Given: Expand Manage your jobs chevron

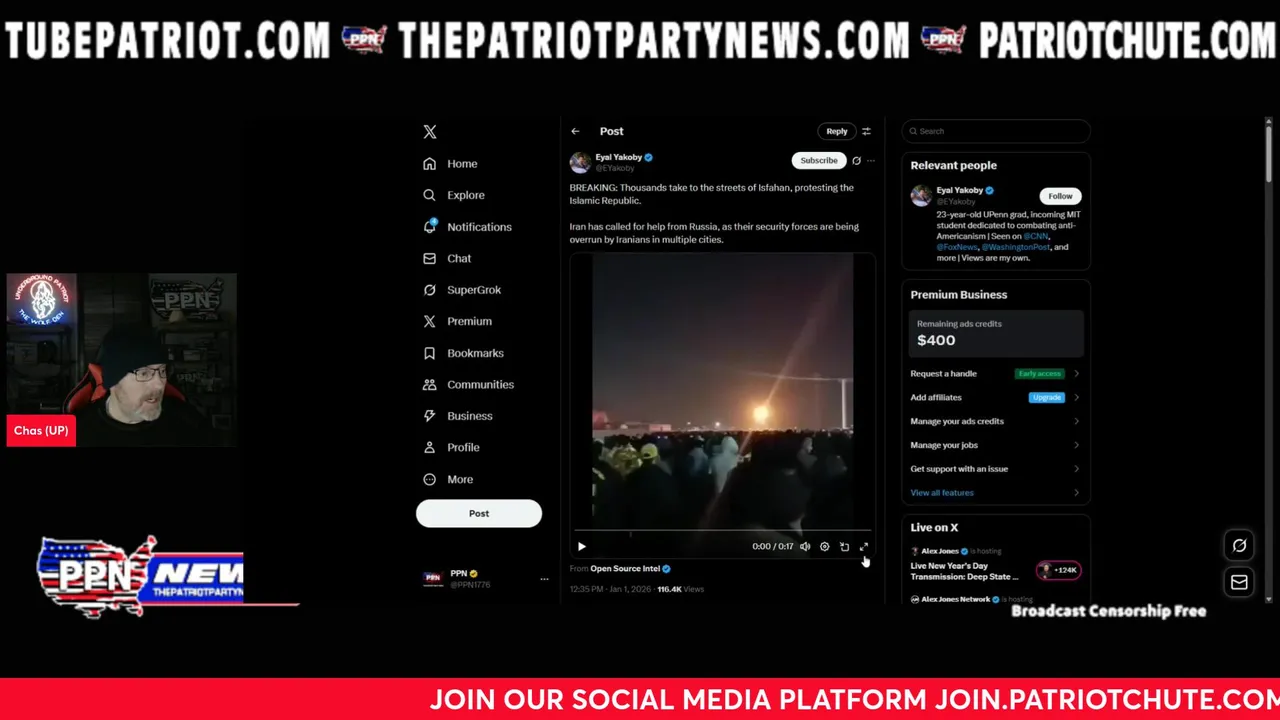Looking at the screenshot, I should click(x=1076, y=445).
